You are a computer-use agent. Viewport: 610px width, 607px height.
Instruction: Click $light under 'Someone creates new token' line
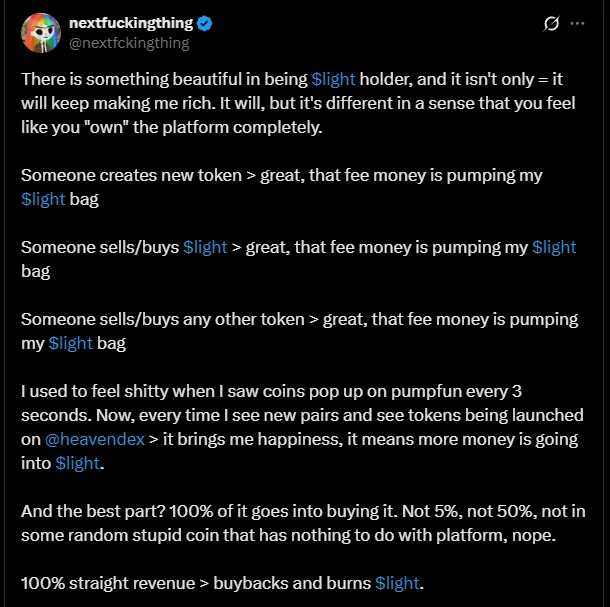click(43, 199)
